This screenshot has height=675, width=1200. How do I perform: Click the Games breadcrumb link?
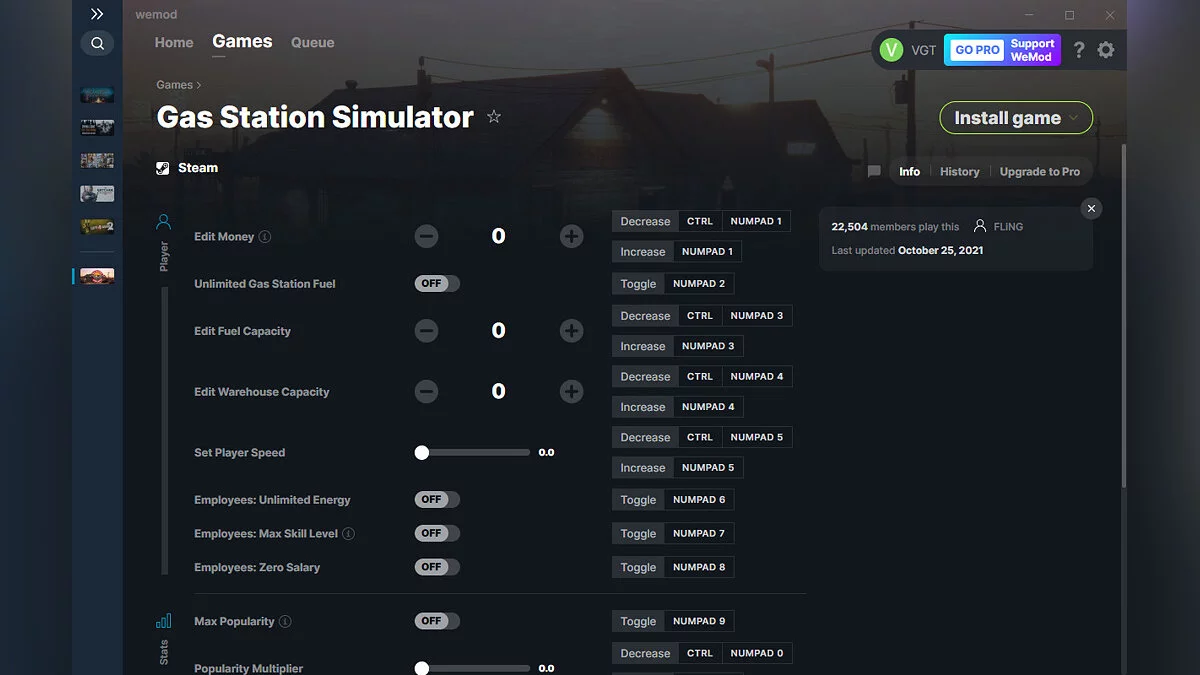175,85
